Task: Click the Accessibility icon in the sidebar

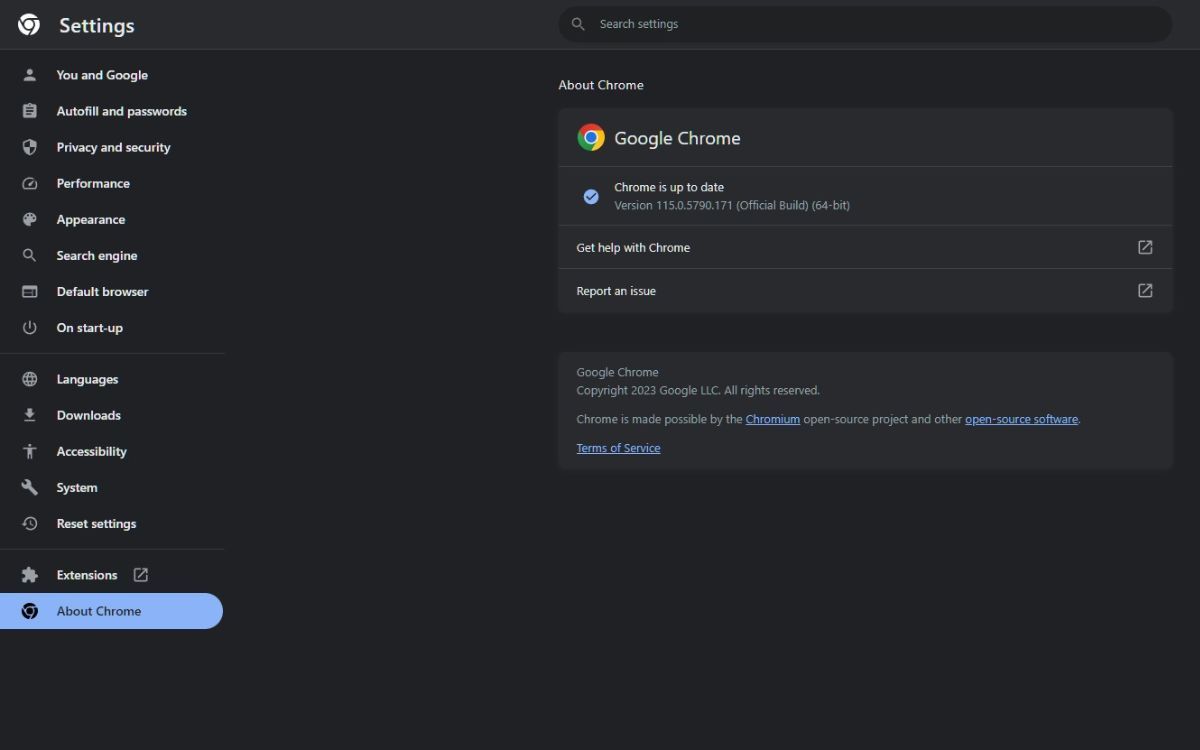Action: 29,451
